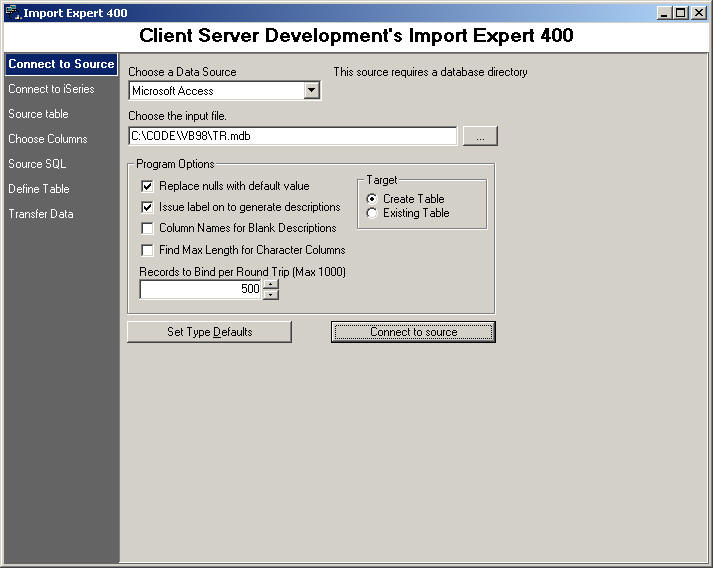Increase records per round trip

tap(271, 285)
